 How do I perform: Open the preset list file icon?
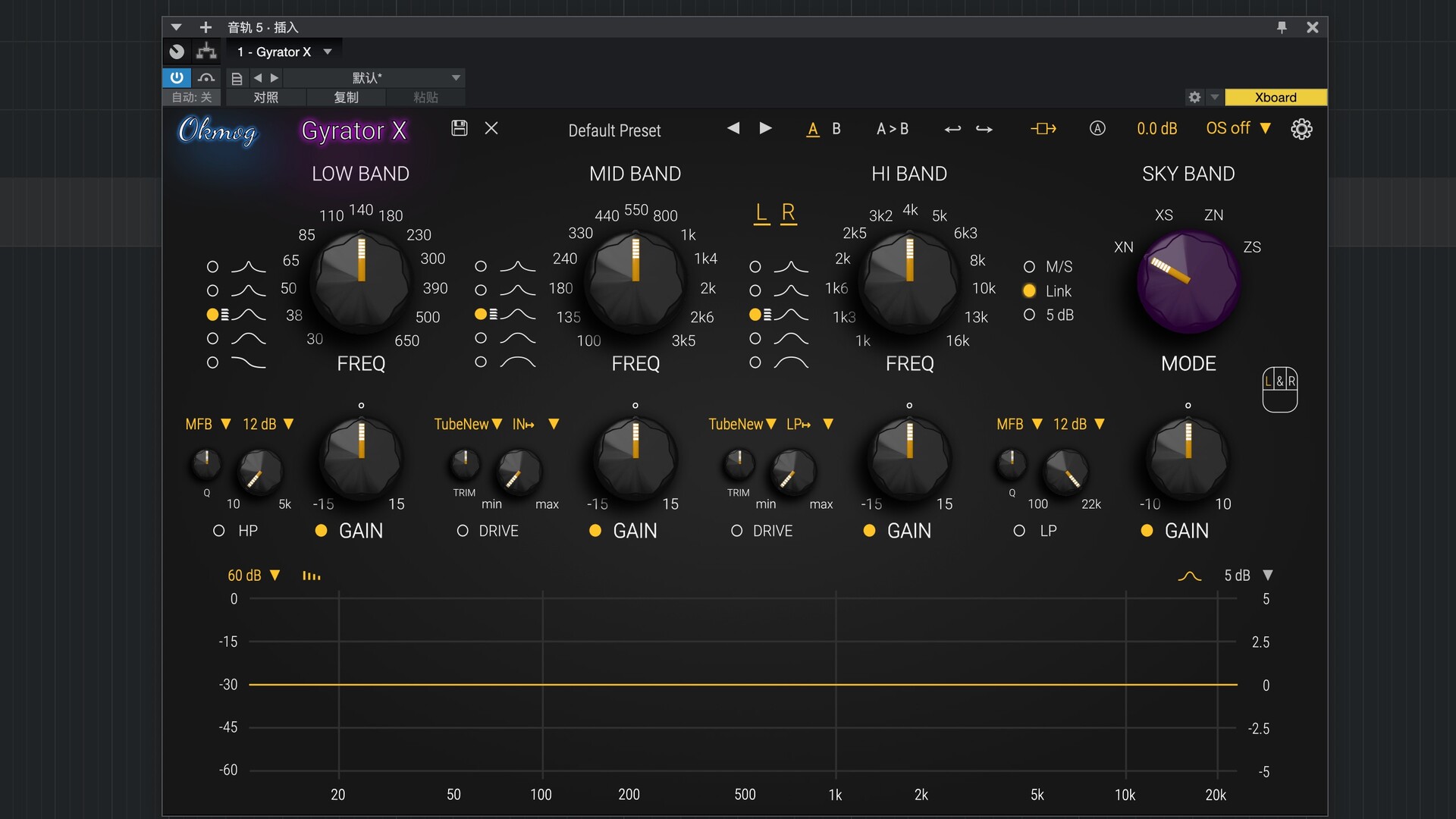coord(237,78)
